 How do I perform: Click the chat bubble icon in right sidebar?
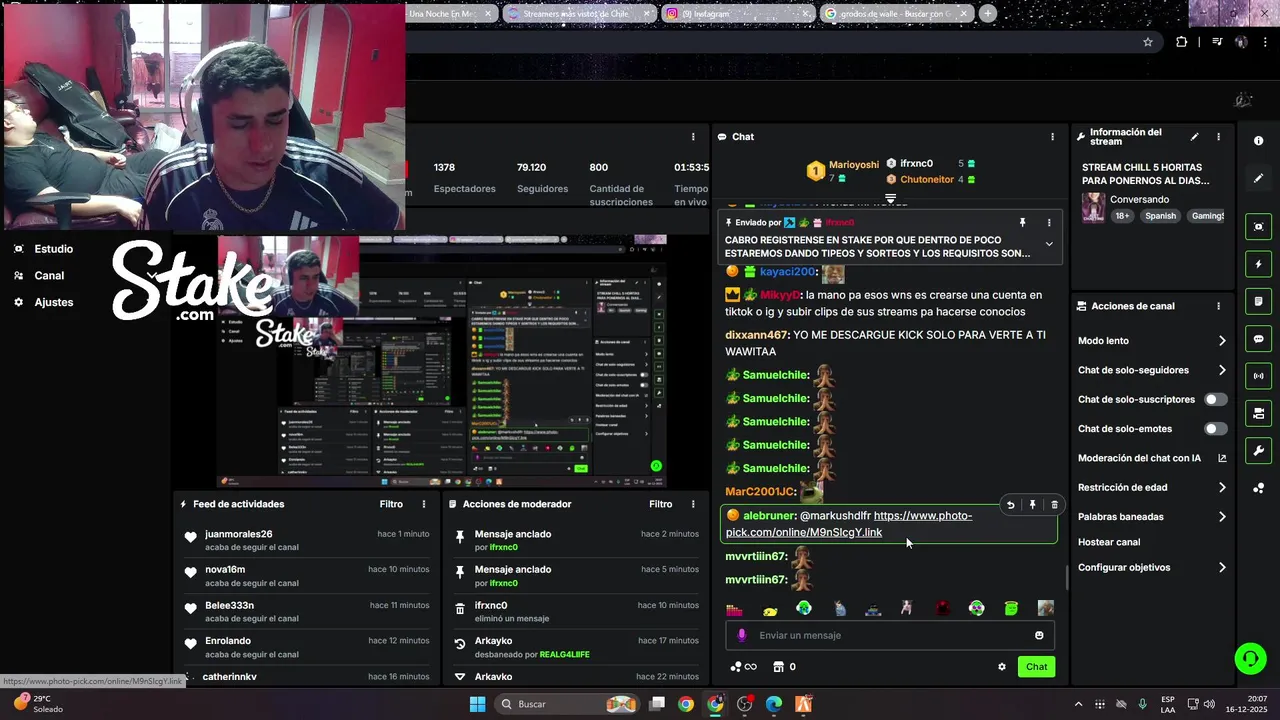click(x=1258, y=339)
